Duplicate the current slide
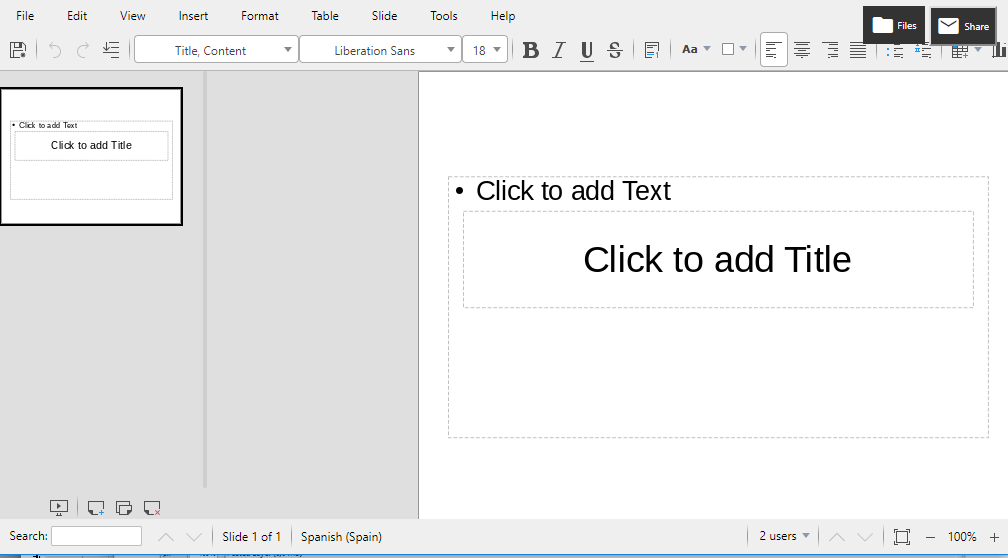The height and width of the screenshot is (558, 1008). 124,508
